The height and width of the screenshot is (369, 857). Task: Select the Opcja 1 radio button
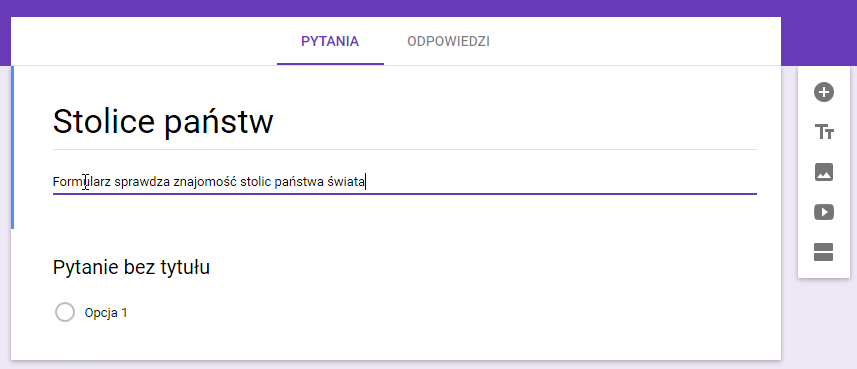click(65, 312)
